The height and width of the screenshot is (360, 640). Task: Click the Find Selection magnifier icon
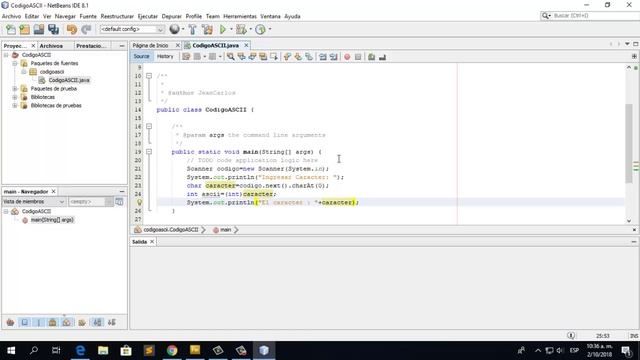click(x=231, y=57)
